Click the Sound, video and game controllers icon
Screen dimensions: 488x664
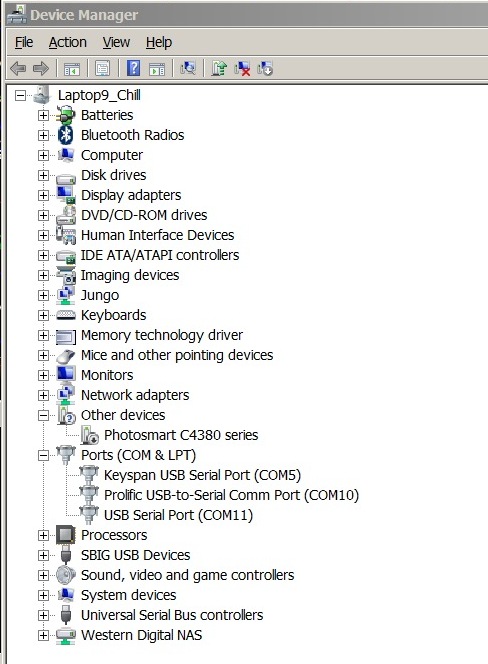(x=66, y=575)
